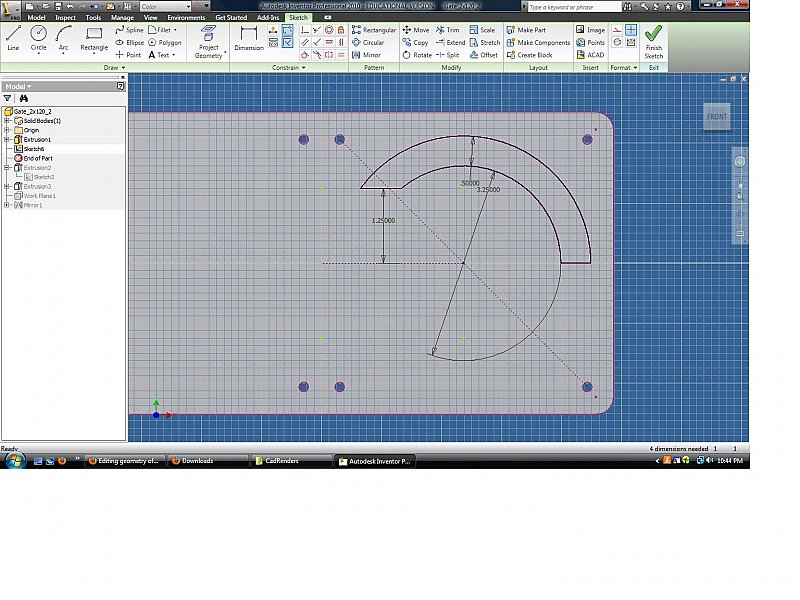The image size is (800, 600).
Task: Click the FRONT ViewCube face
Action: click(717, 116)
